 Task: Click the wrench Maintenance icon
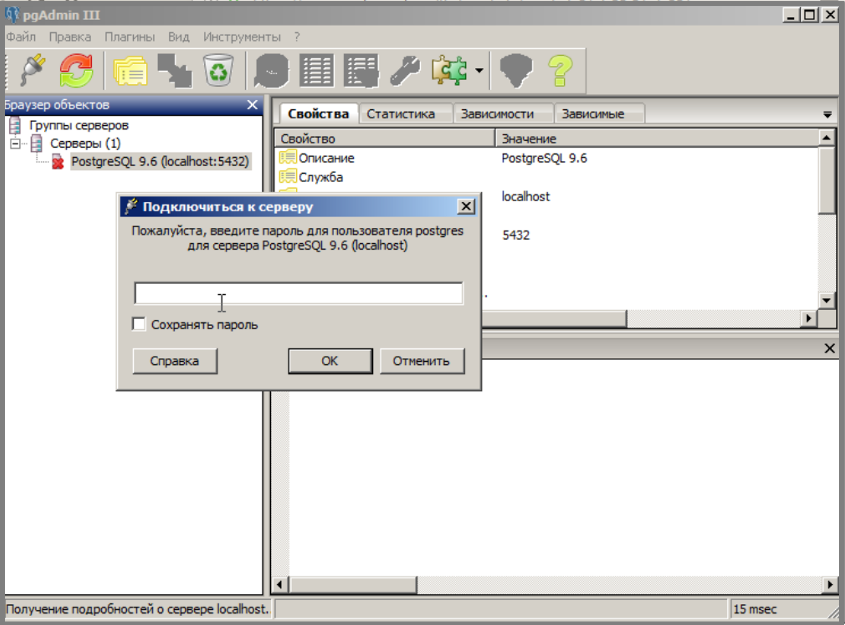pos(405,71)
